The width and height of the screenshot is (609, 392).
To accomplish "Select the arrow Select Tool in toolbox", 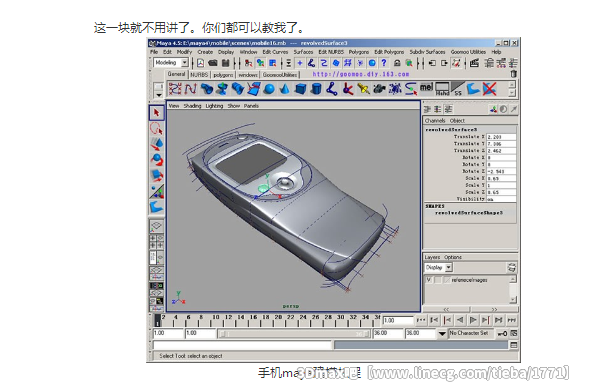I will 157,113.
